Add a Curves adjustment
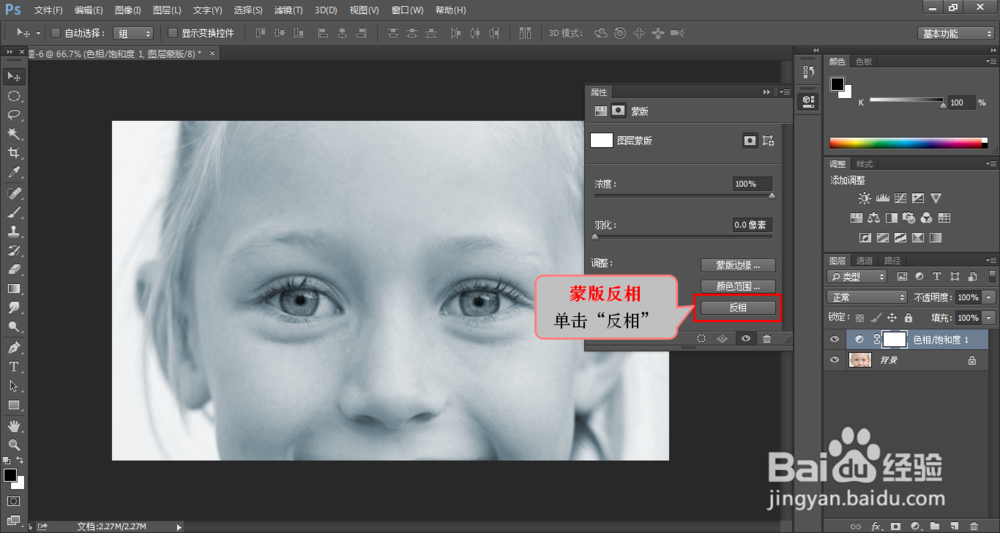1000x533 pixels. click(901, 198)
